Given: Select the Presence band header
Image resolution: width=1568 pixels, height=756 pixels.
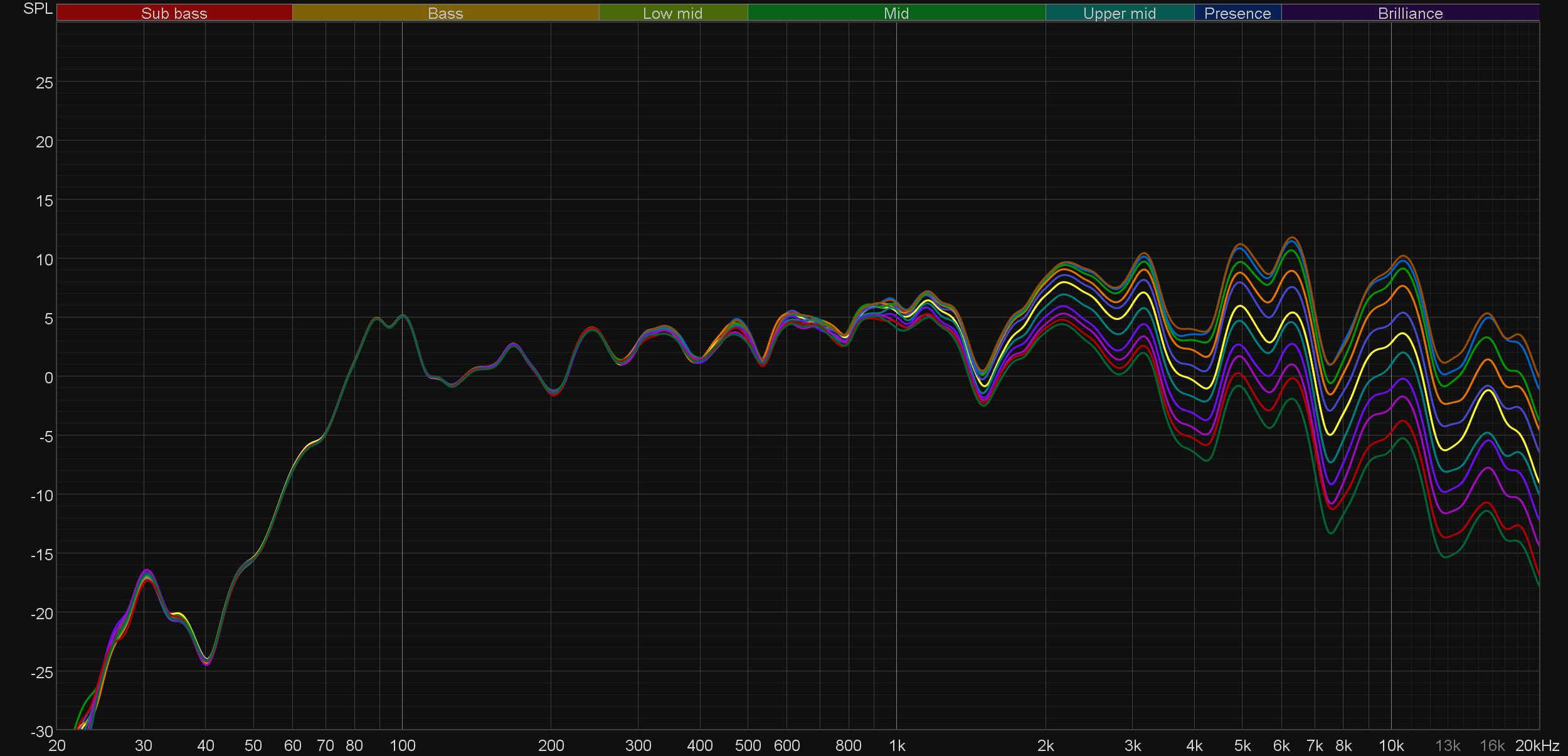Looking at the screenshot, I should tap(1237, 13).
